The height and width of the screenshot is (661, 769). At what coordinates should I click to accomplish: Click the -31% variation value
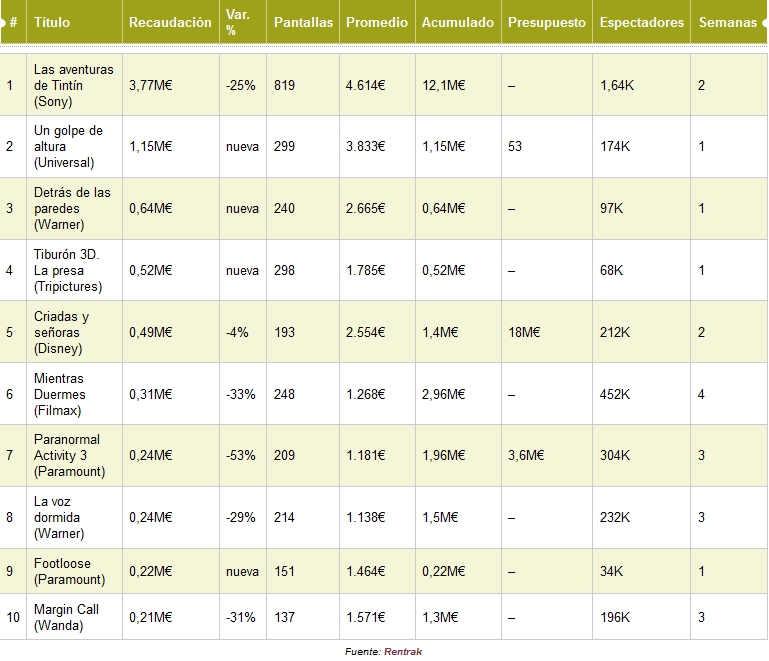[x=240, y=617]
